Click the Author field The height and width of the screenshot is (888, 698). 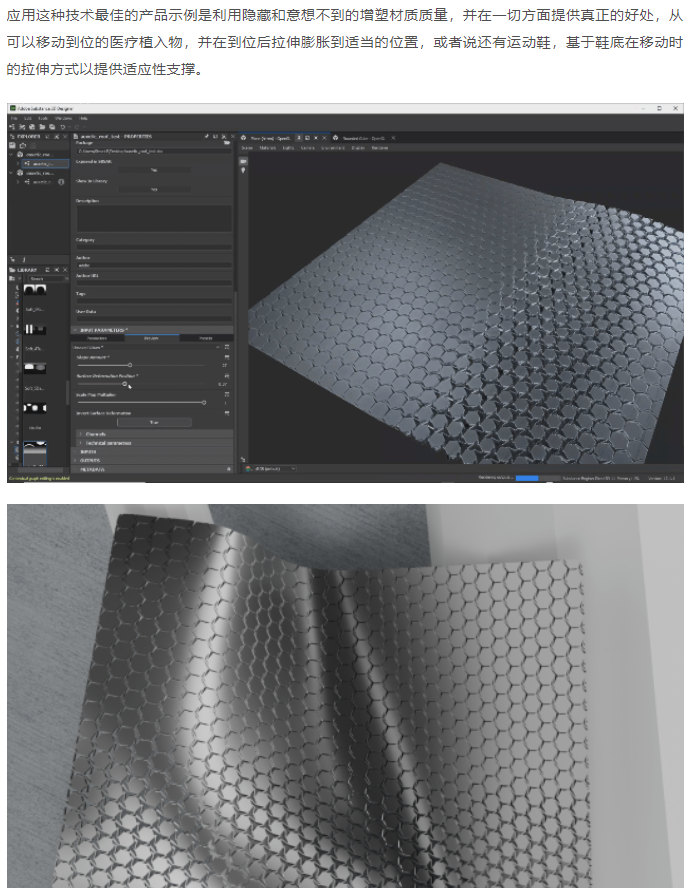[154, 265]
